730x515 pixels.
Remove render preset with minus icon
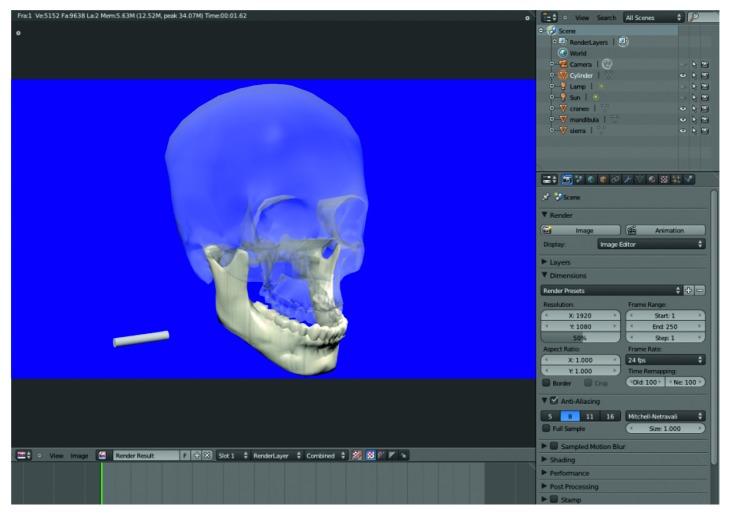700,290
